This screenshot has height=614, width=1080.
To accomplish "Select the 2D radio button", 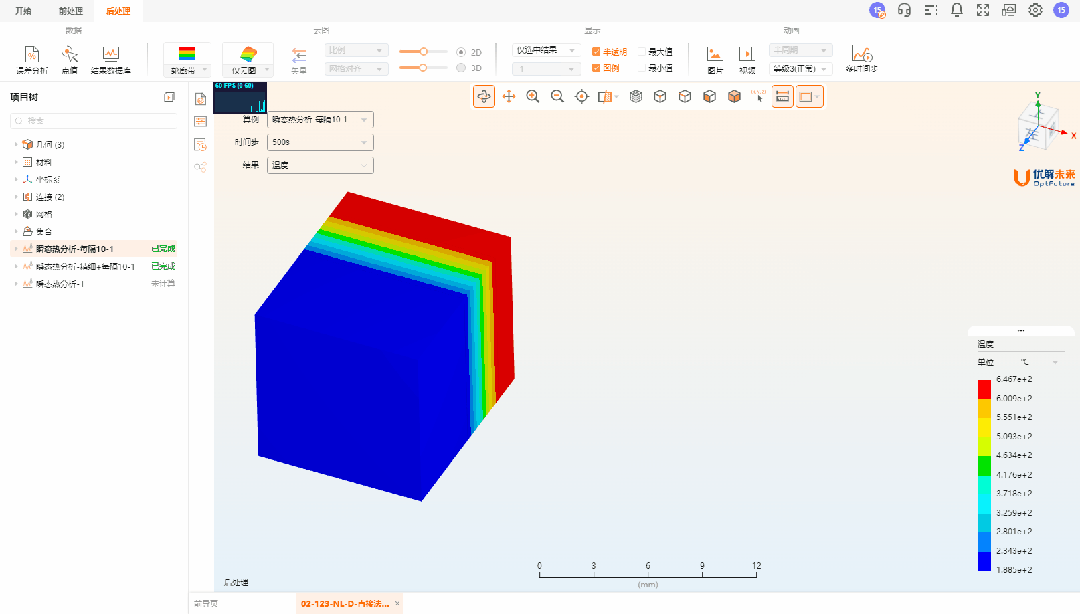I will coord(461,52).
